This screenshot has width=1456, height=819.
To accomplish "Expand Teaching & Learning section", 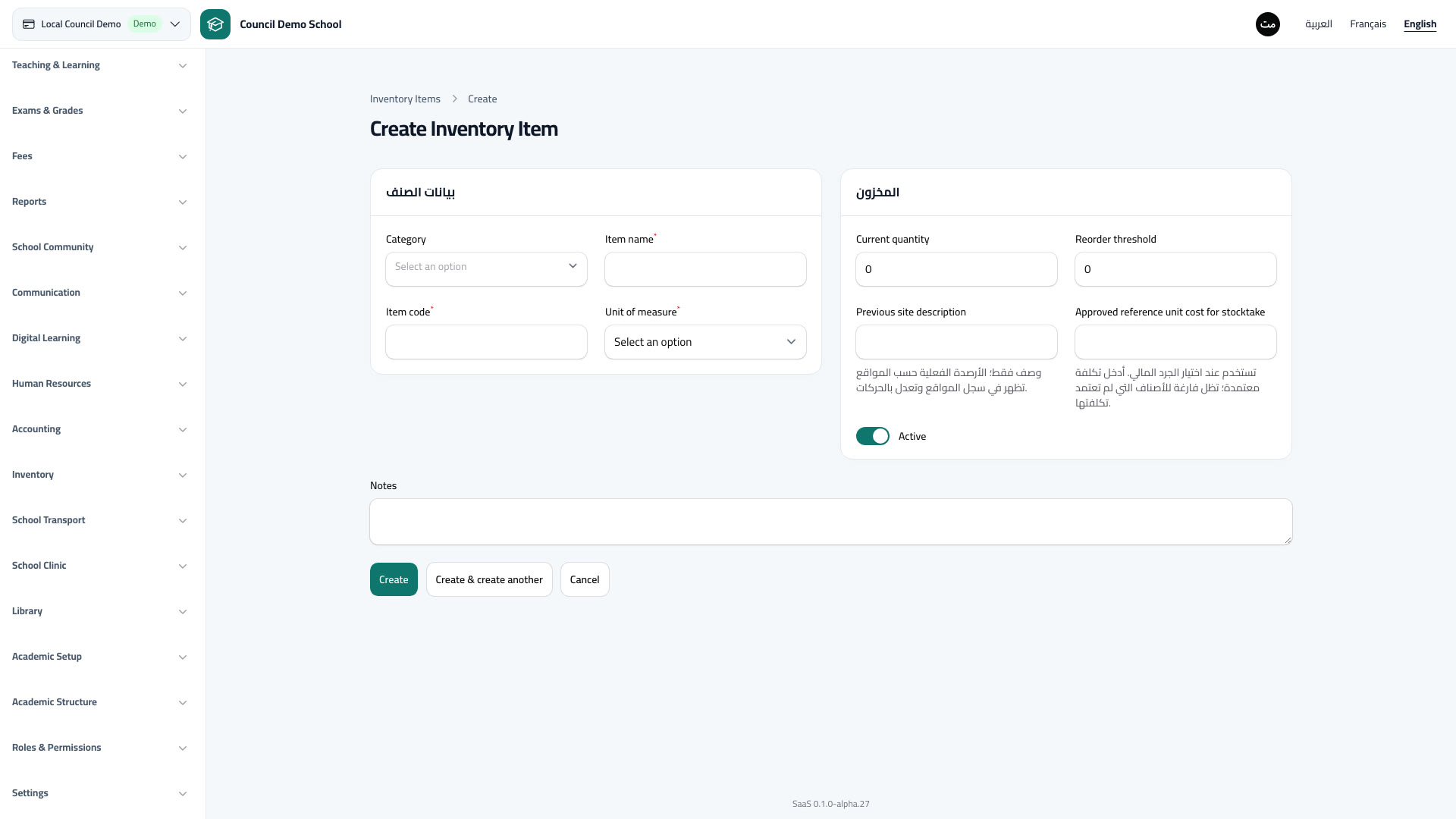I will [99, 65].
